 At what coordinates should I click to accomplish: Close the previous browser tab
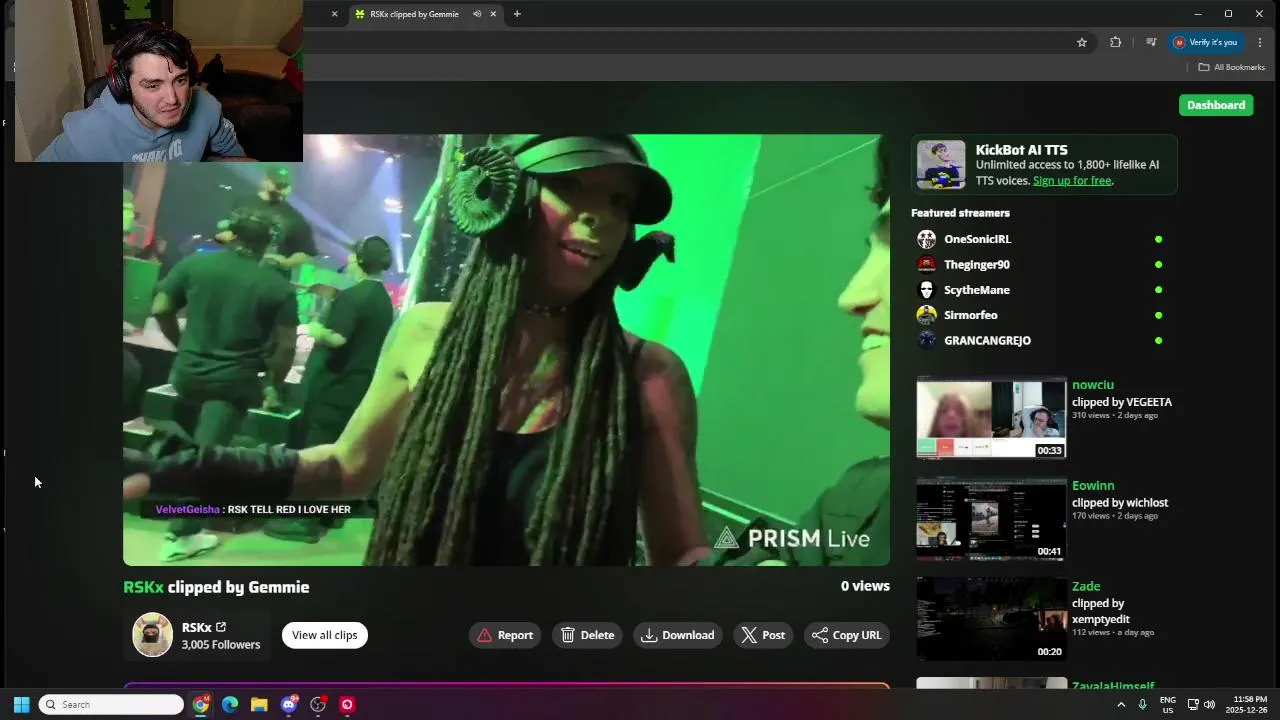tap(334, 14)
